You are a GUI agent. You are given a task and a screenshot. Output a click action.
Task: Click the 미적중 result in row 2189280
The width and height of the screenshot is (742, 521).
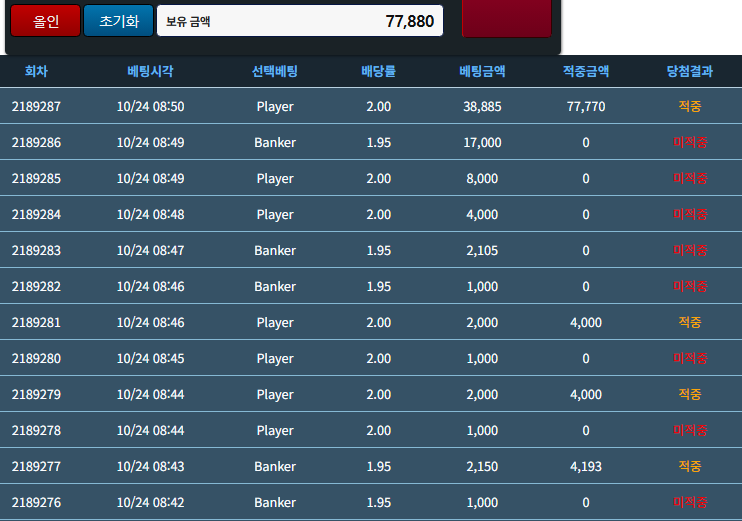(x=690, y=358)
